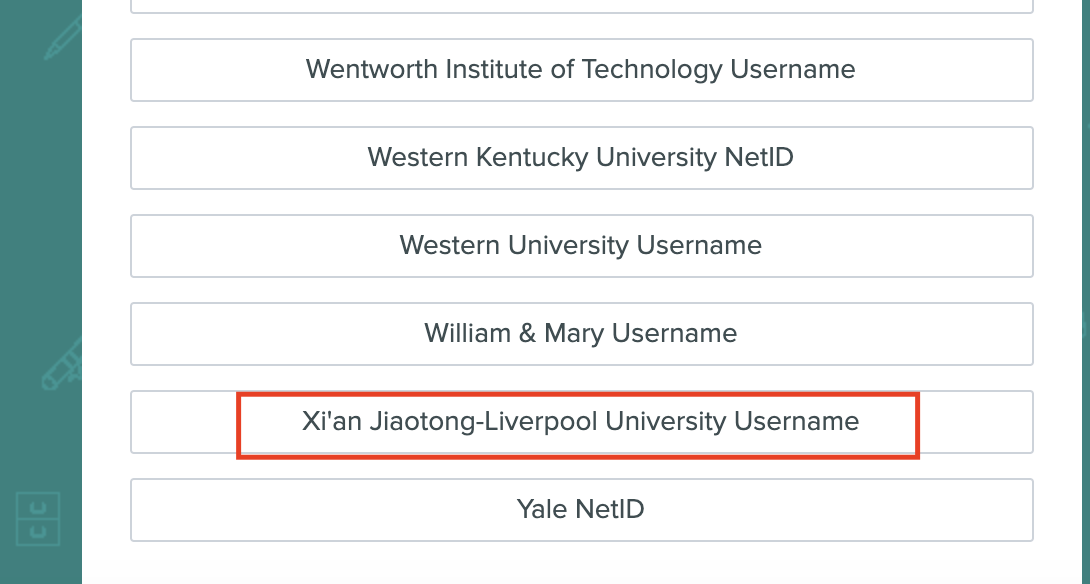Click the Yale NetID text label

click(x=580, y=509)
